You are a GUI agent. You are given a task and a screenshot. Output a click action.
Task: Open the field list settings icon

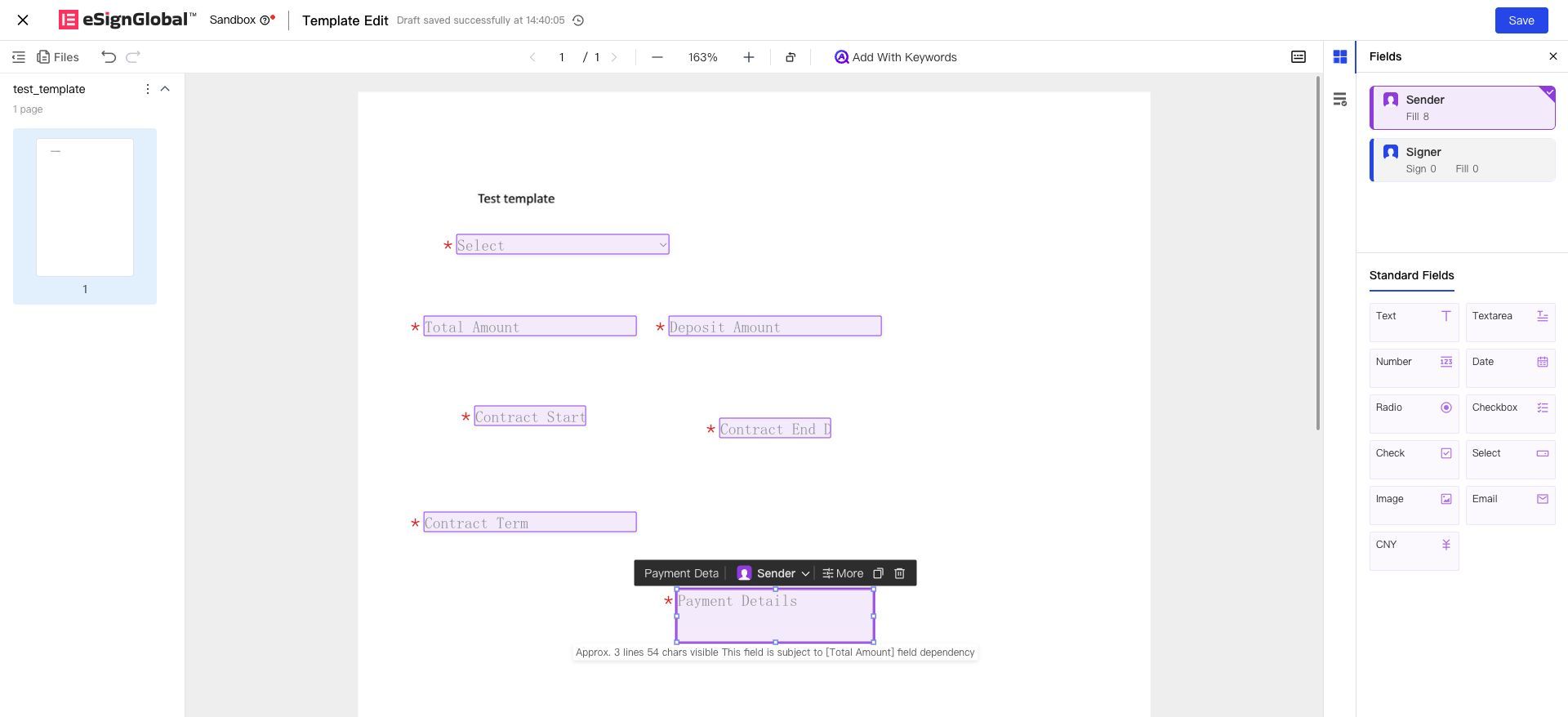(x=1340, y=100)
